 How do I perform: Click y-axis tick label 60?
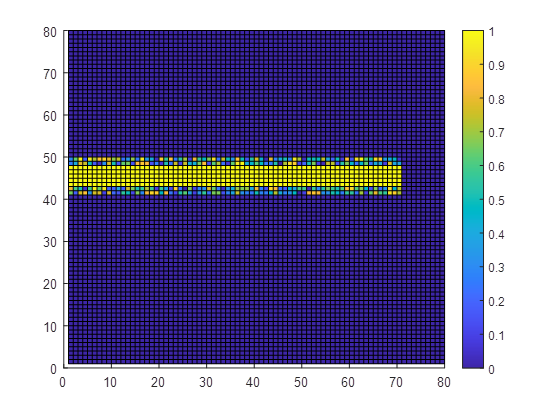pos(50,116)
